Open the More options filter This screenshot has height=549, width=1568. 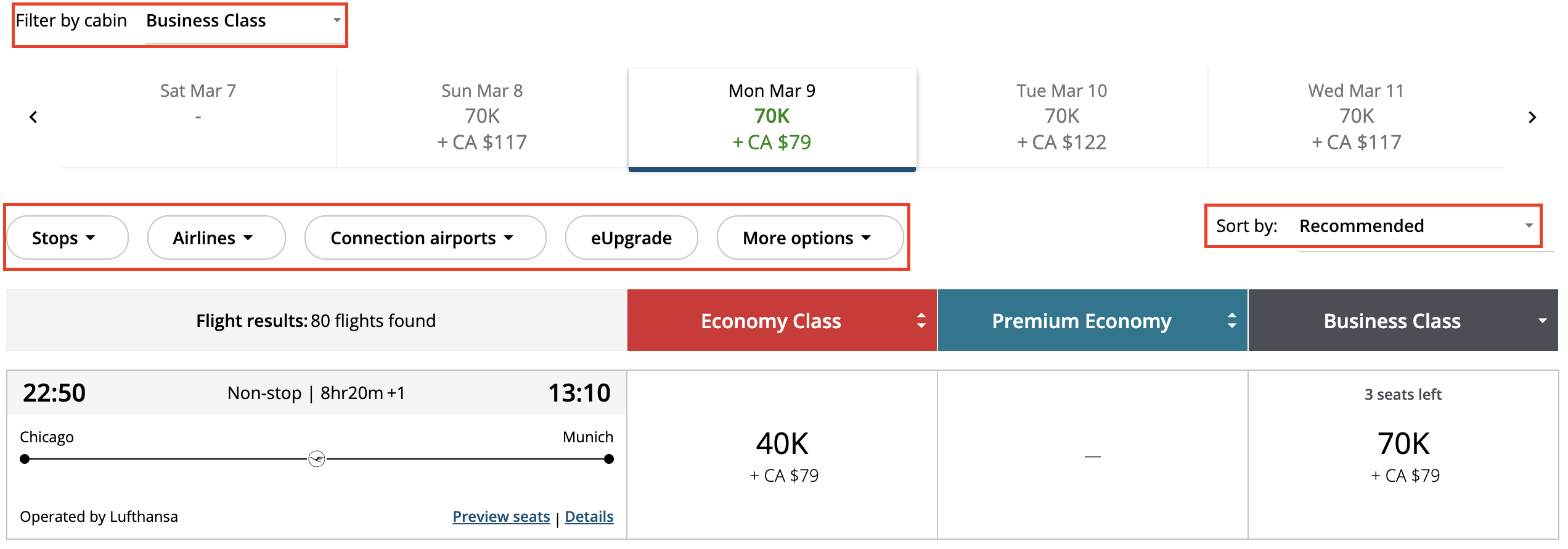809,237
